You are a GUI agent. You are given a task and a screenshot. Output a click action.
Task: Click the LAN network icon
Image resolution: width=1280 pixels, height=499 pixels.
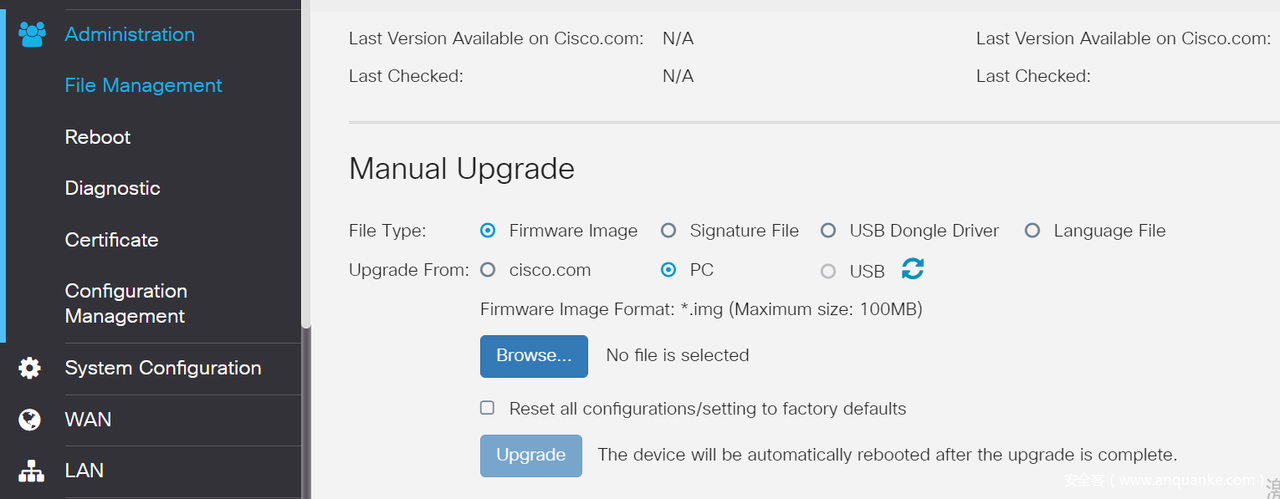pos(31,471)
